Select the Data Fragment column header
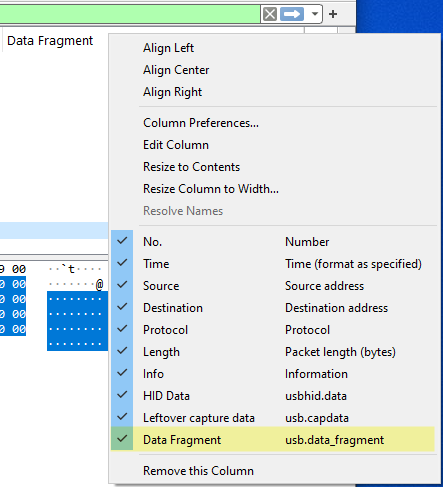 (x=50, y=41)
